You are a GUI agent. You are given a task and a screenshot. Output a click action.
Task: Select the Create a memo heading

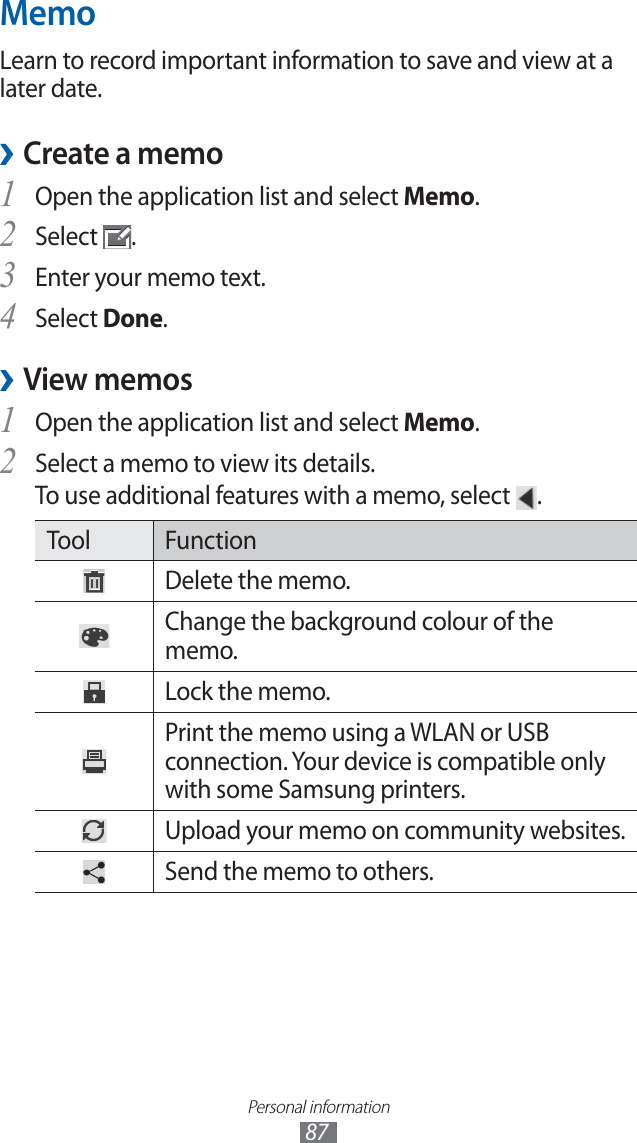click(x=123, y=154)
